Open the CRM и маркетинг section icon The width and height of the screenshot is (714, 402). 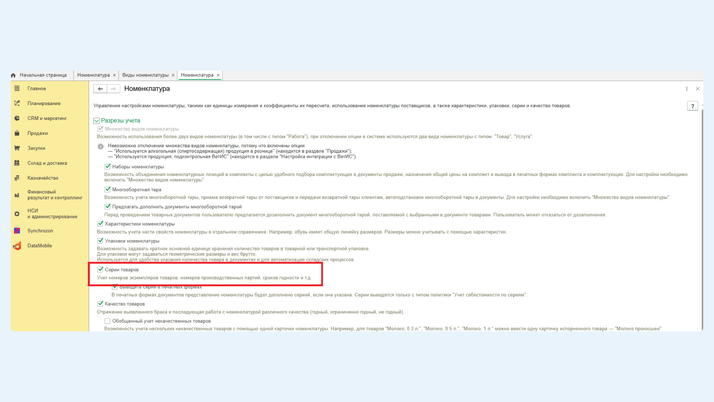click(17, 118)
